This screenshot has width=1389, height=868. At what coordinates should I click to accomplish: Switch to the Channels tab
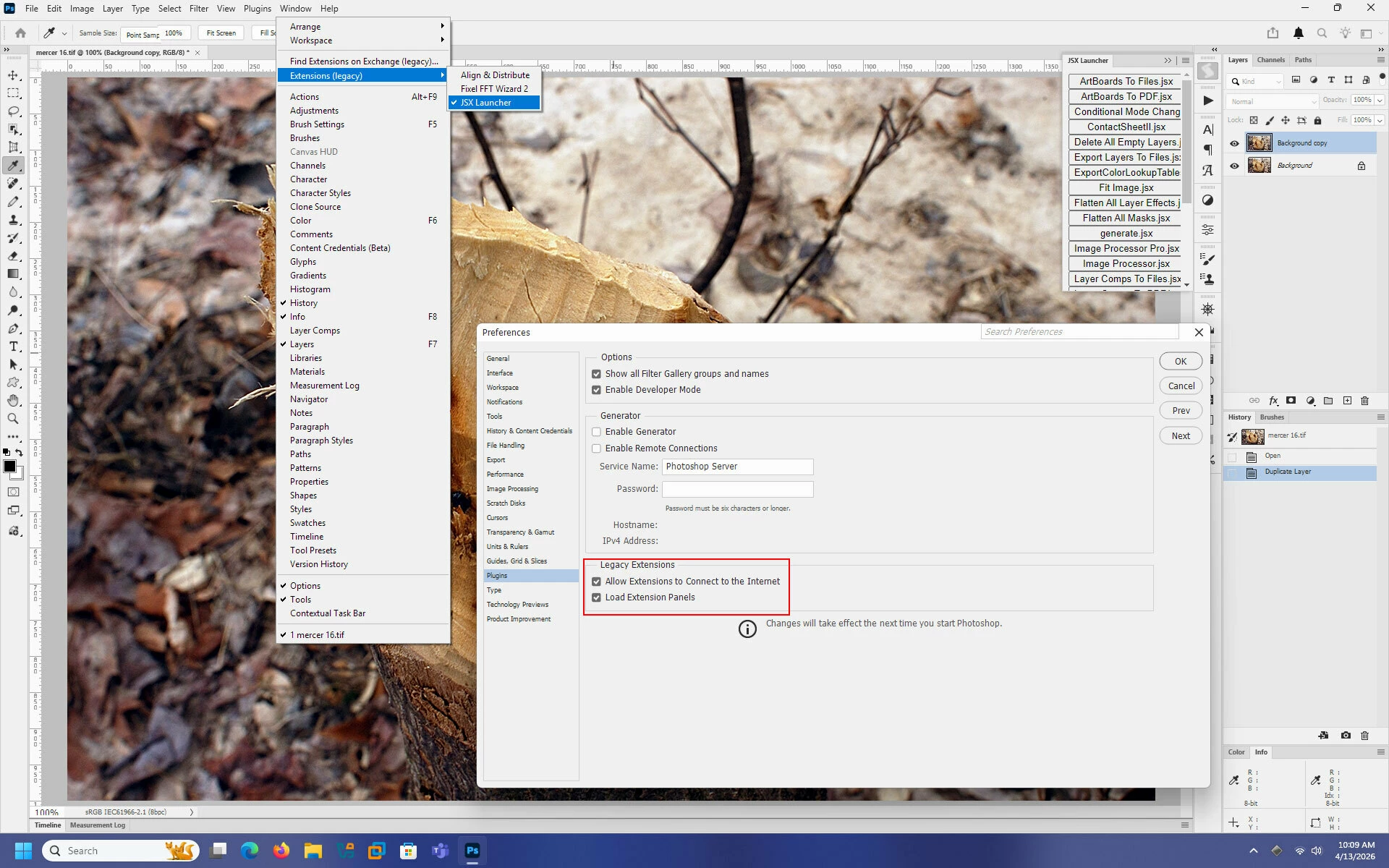[x=1270, y=60]
